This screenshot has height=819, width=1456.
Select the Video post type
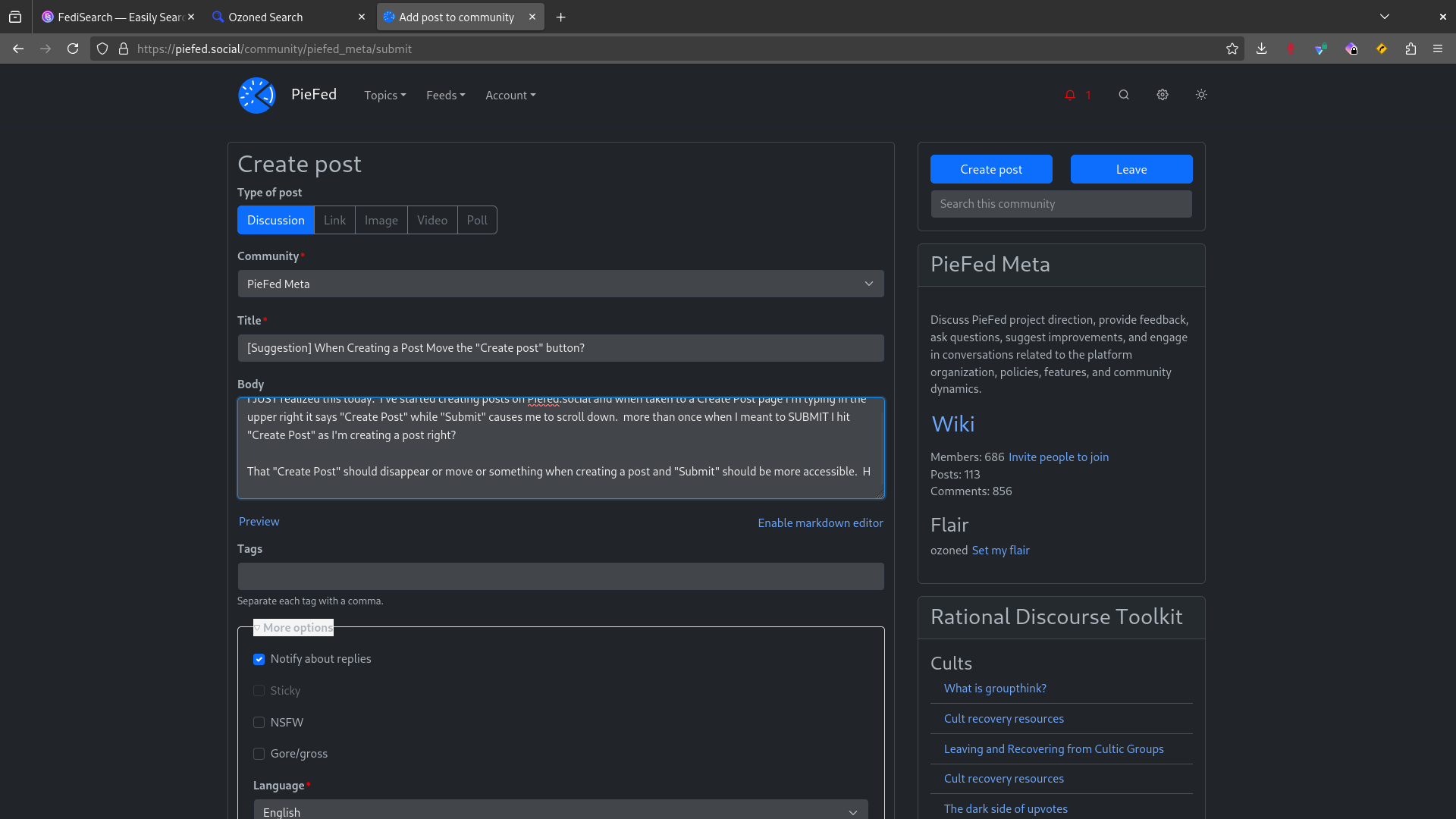point(432,220)
